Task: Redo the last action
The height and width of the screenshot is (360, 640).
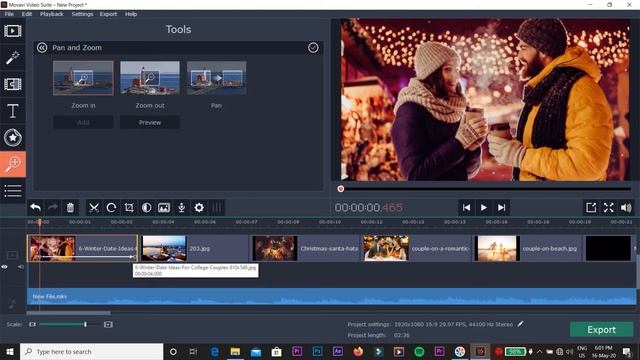Action: coord(53,208)
